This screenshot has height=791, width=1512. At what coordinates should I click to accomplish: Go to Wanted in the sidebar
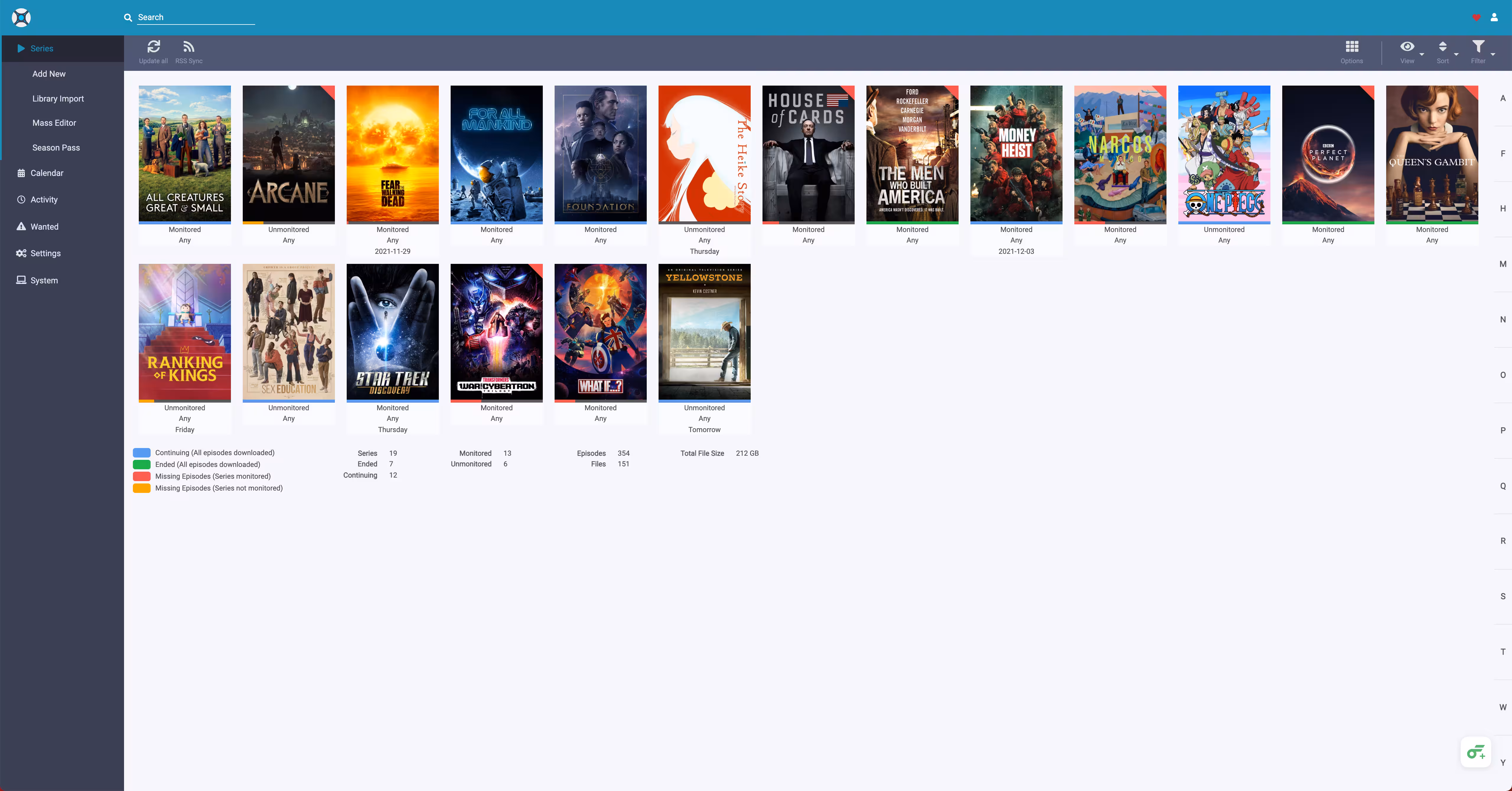(44, 226)
